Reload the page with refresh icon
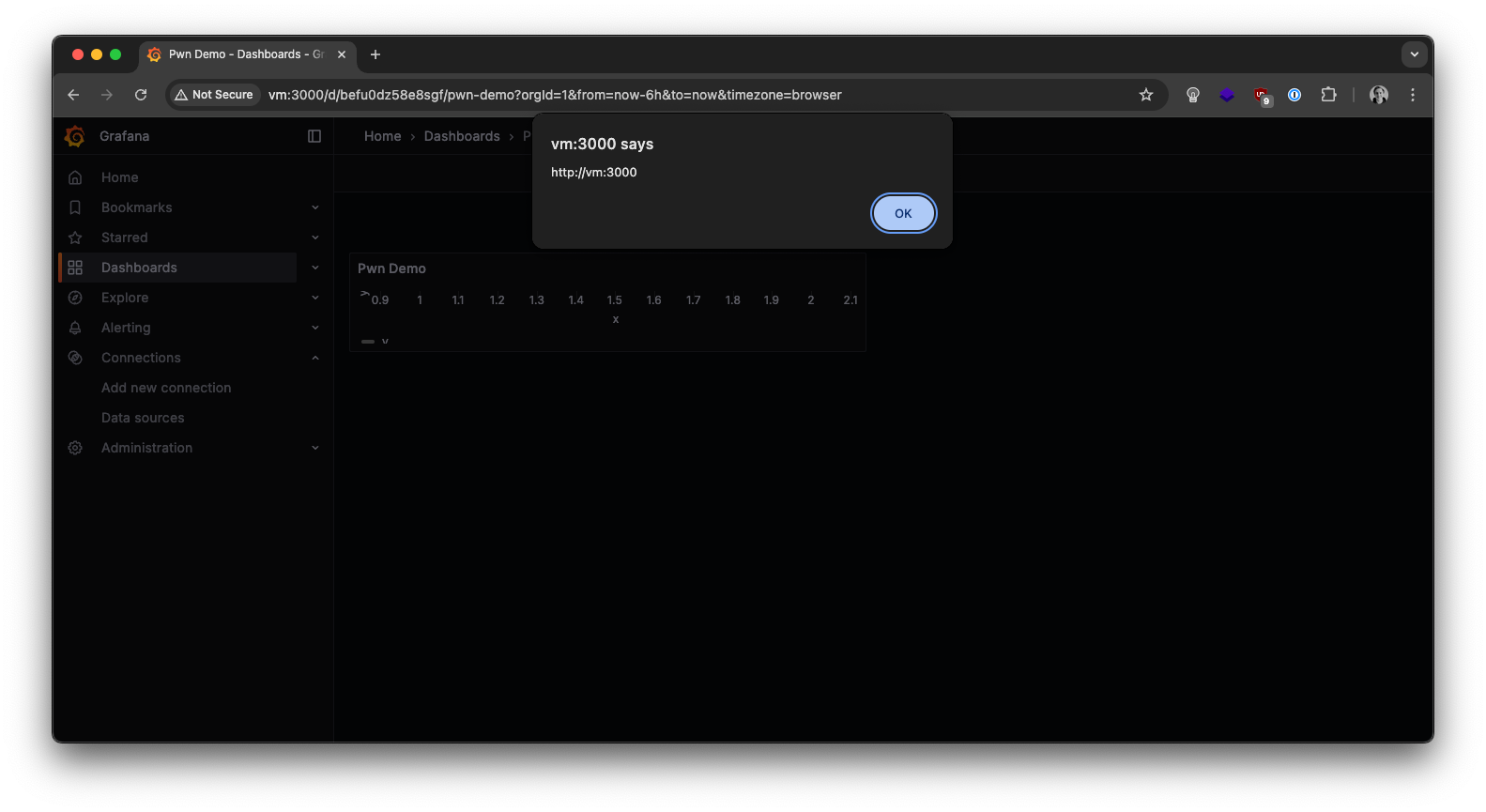 (141, 95)
